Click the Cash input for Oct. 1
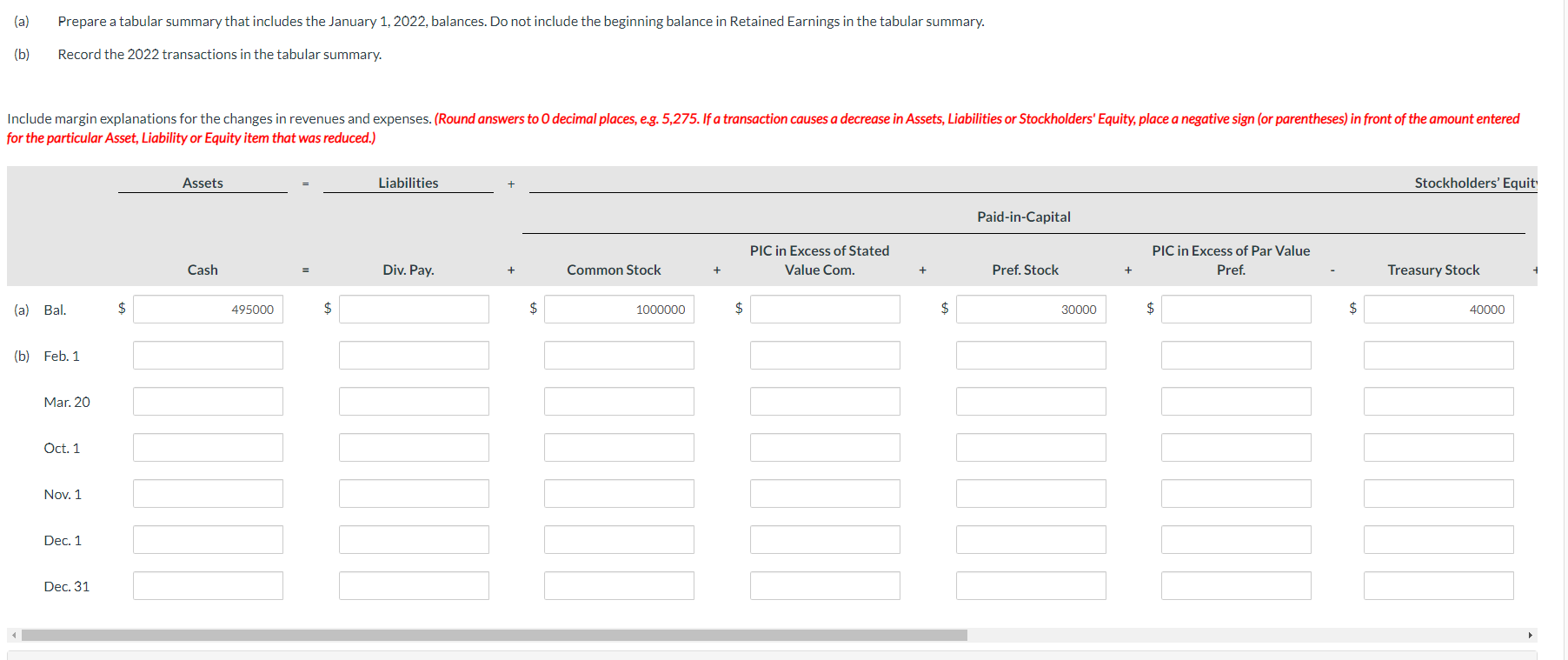 coord(208,447)
